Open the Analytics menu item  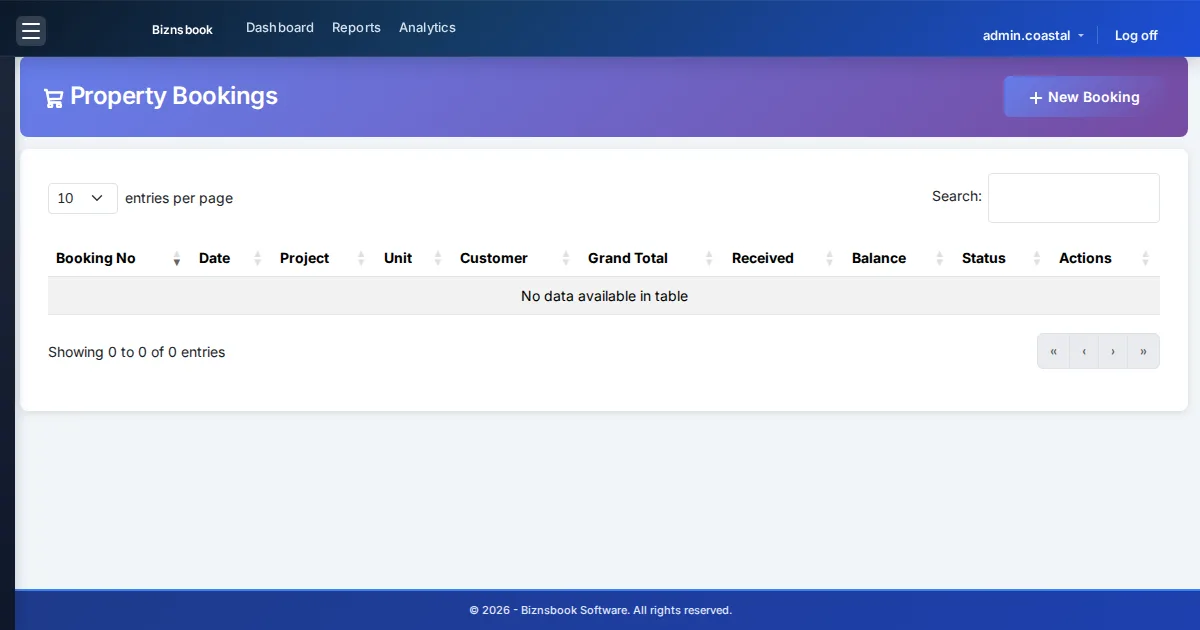(x=427, y=28)
